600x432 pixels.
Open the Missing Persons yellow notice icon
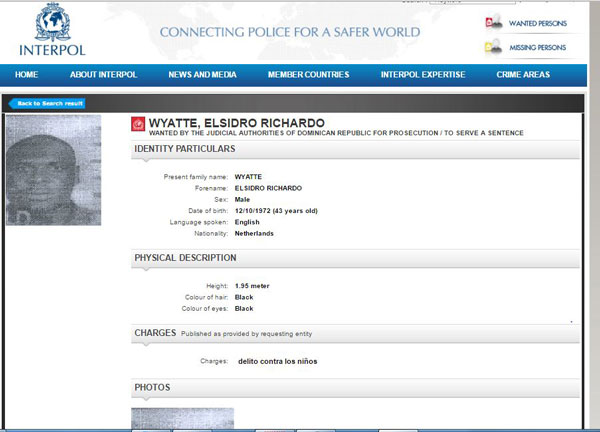[x=494, y=47]
